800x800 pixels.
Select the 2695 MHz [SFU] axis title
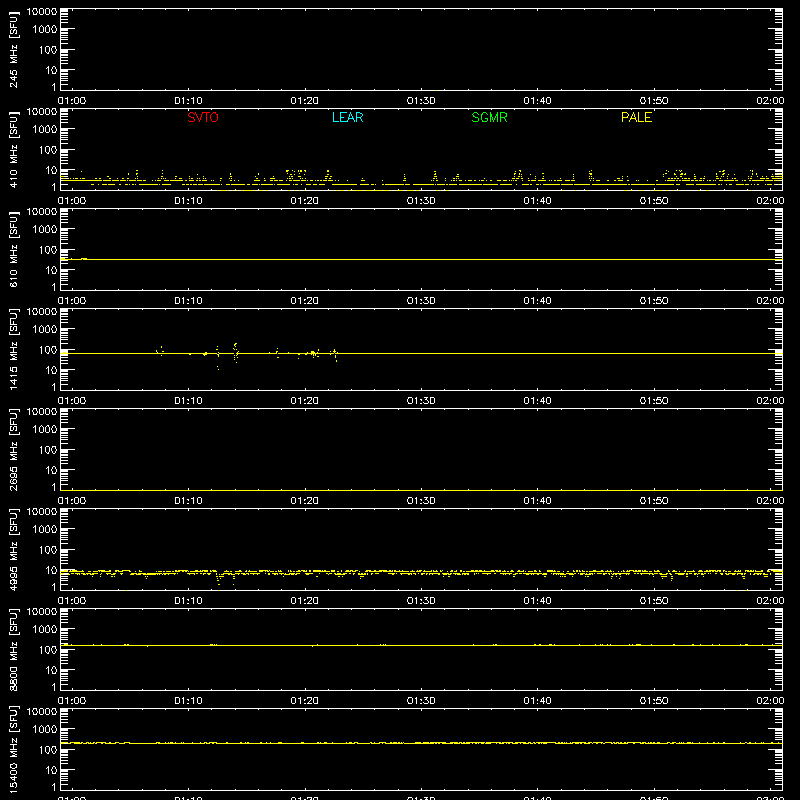point(13,449)
